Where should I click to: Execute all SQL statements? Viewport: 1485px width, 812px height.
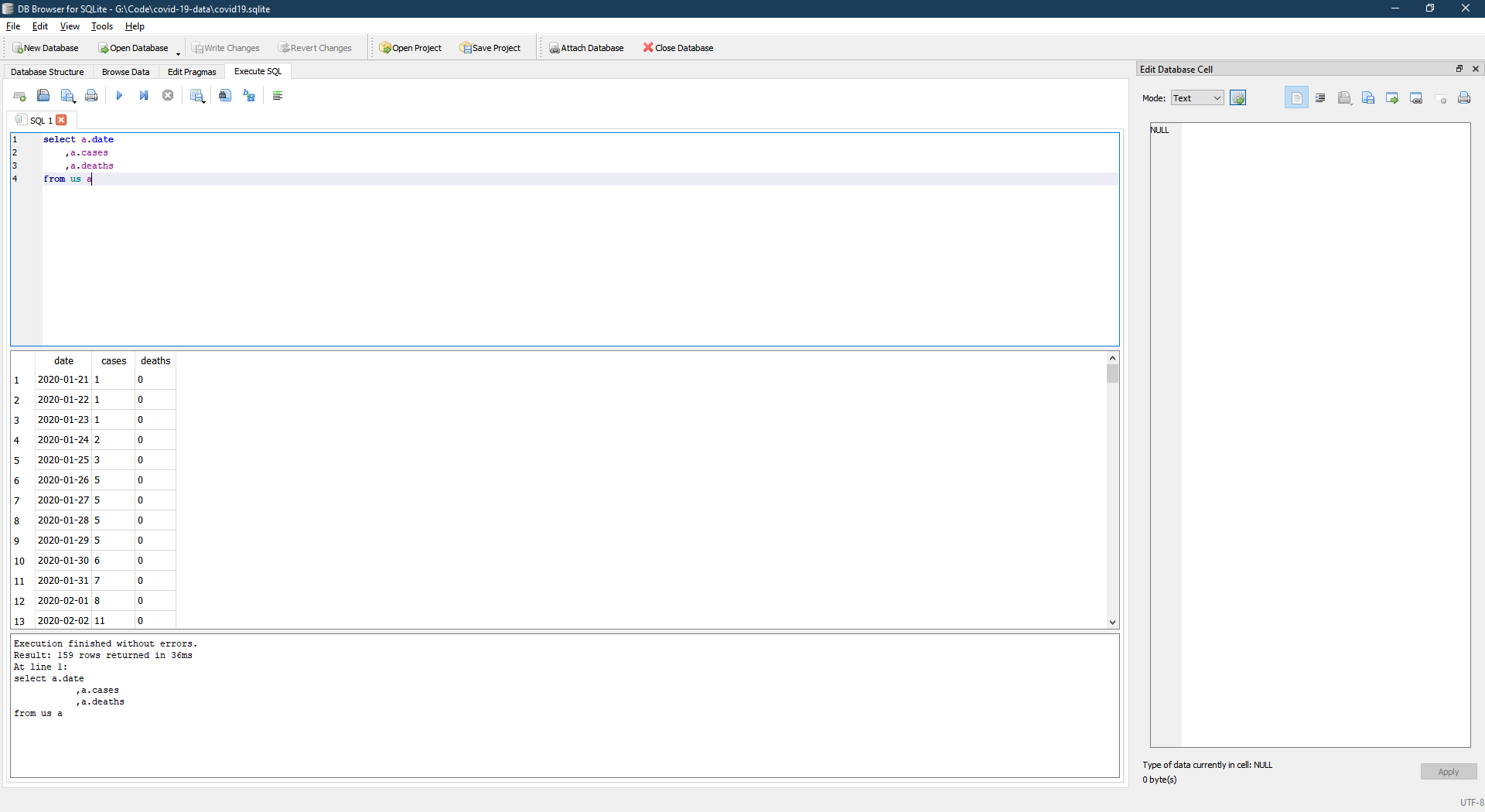(120, 96)
